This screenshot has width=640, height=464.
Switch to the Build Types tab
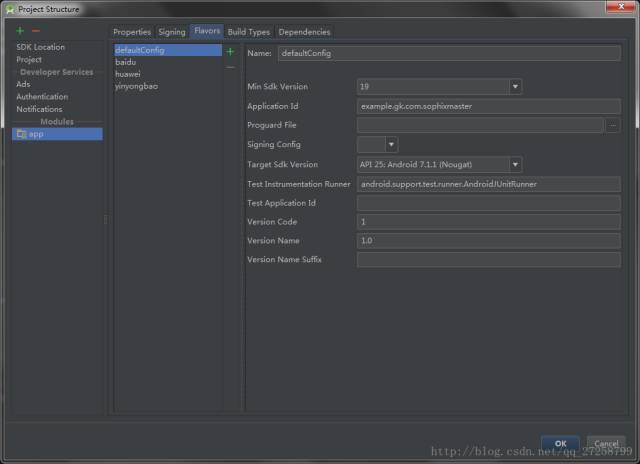[x=249, y=32]
